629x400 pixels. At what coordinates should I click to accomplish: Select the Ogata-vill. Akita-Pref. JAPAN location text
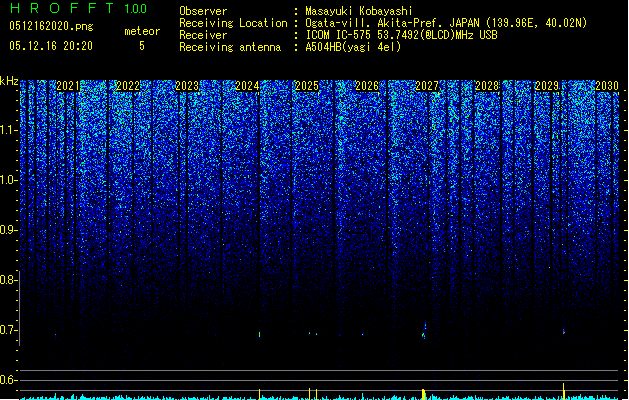click(x=446, y=23)
